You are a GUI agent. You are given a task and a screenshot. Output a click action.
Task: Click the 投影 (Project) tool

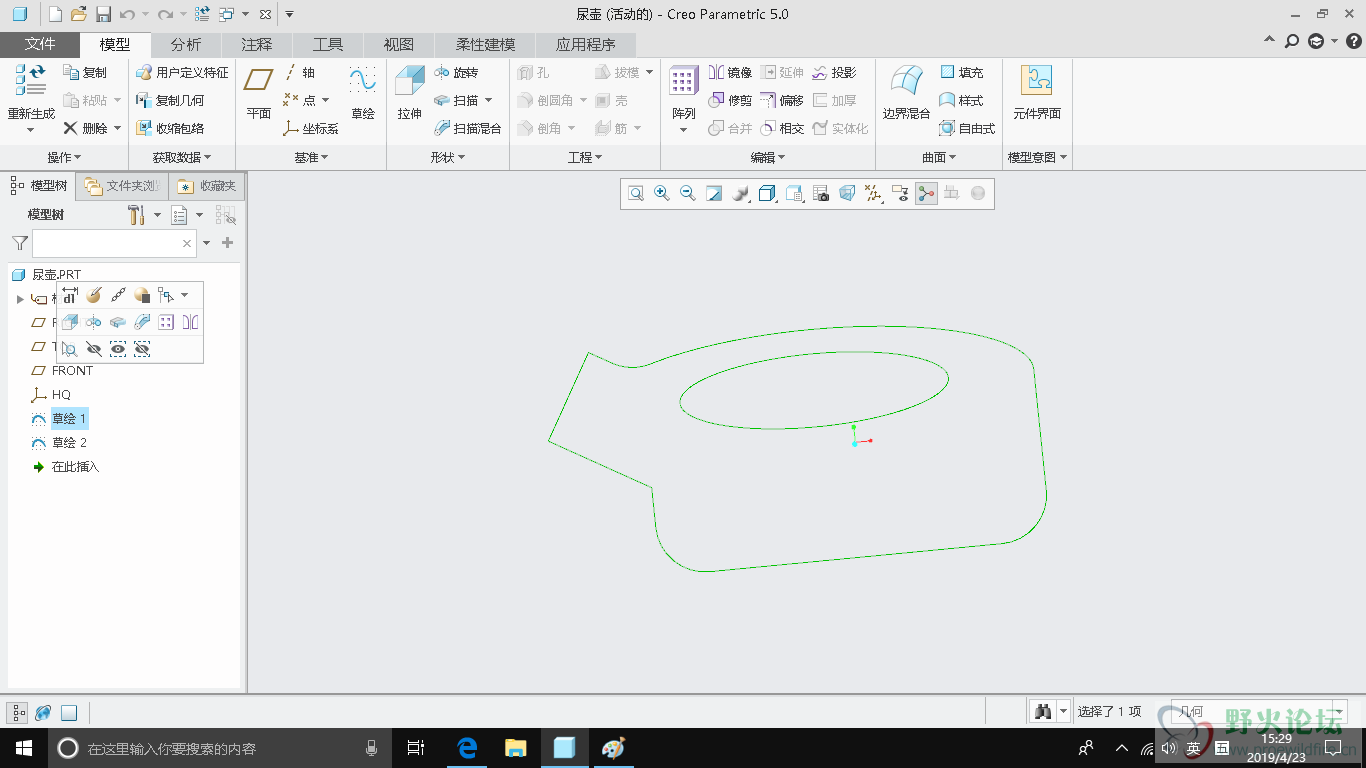(834, 73)
